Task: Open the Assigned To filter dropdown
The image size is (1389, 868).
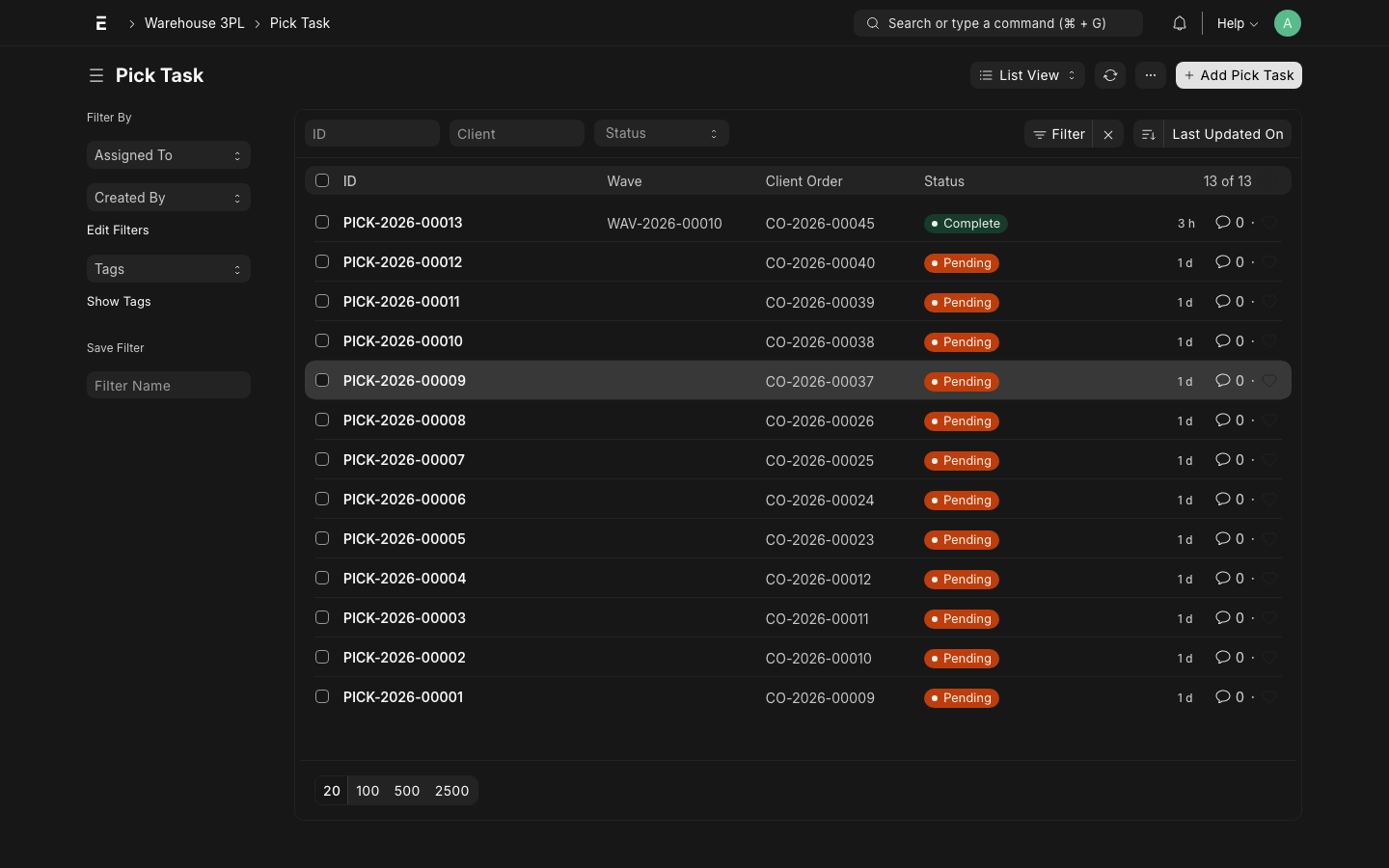Action: pos(168,154)
